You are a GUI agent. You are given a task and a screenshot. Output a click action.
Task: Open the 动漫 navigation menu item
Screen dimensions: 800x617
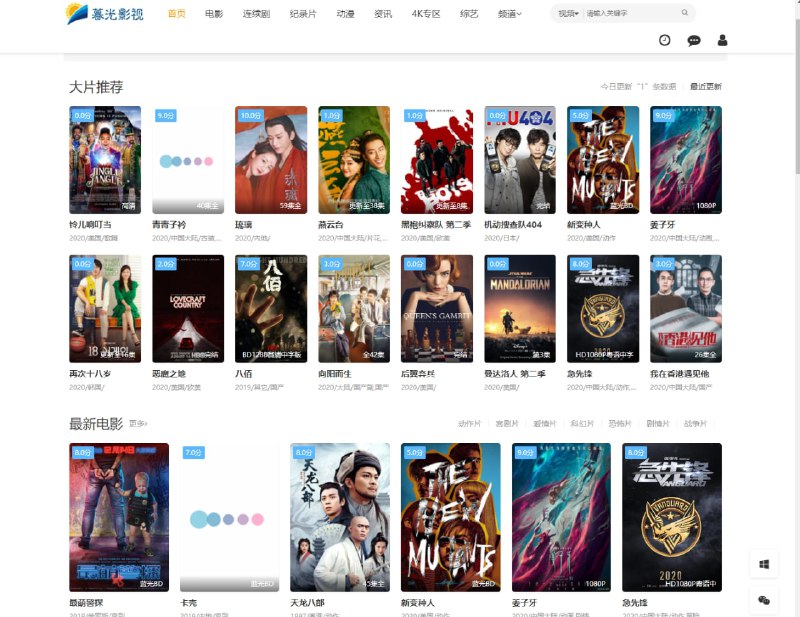[345, 14]
